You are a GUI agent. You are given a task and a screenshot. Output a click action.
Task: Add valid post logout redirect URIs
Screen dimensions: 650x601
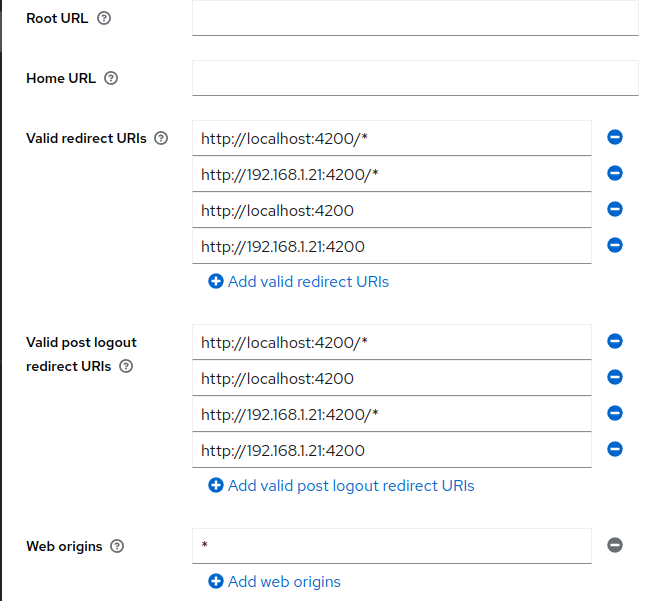pos(341,485)
